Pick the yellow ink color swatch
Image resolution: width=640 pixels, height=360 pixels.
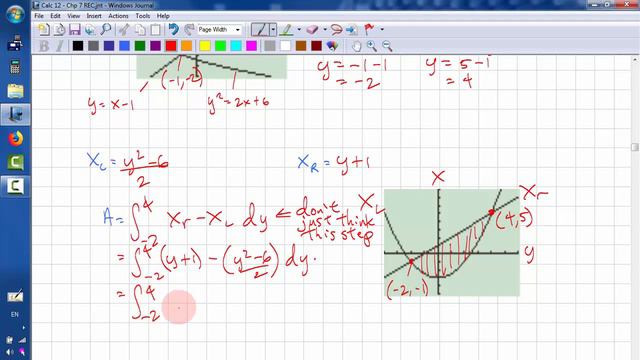pos(205,46)
